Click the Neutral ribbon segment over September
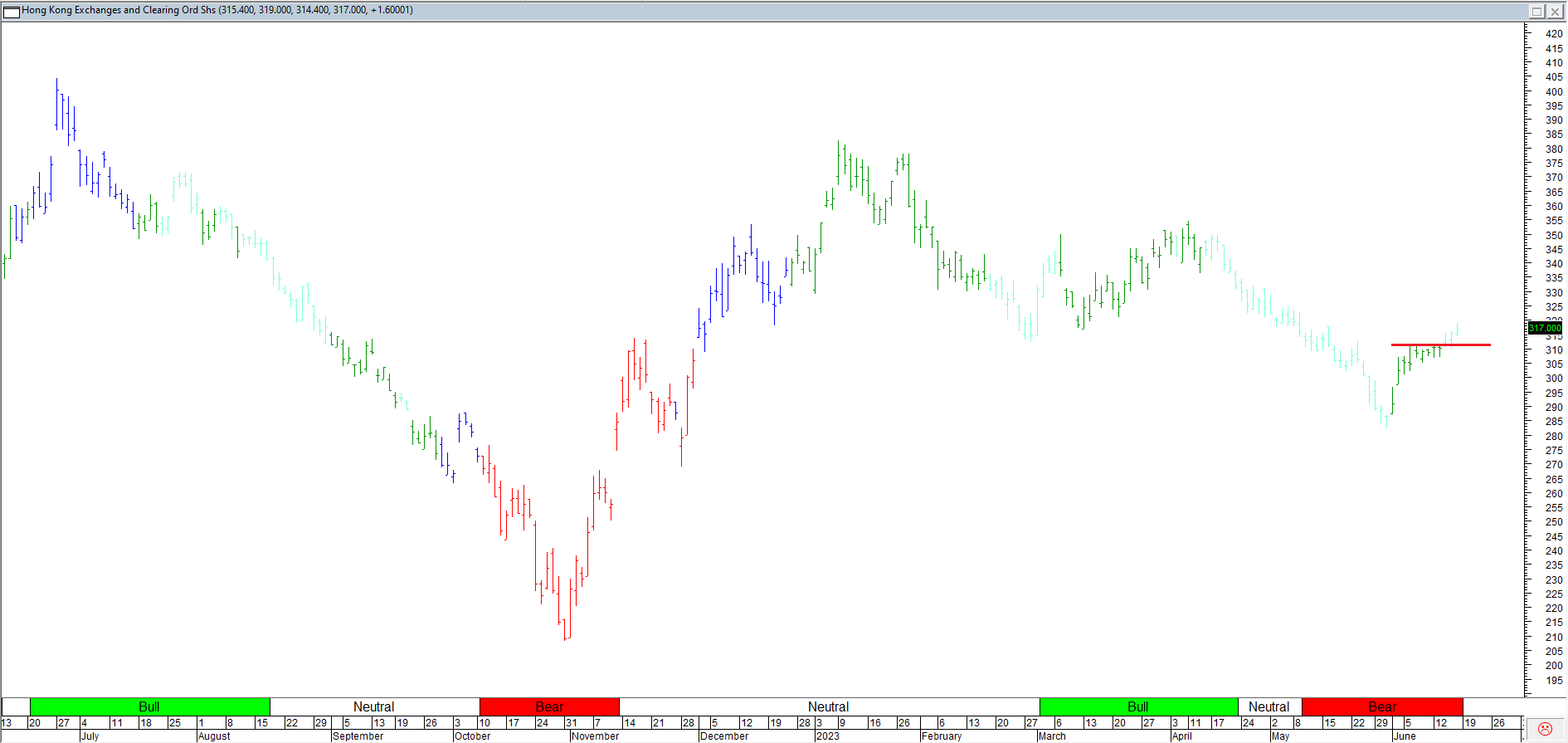The width and height of the screenshot is (1568, 743). tap(374, 706)
